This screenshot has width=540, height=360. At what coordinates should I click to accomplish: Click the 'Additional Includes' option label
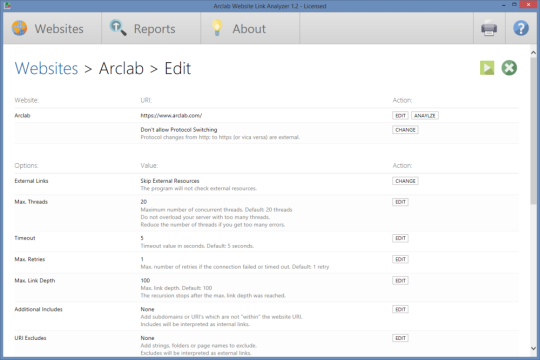[39, 309]
